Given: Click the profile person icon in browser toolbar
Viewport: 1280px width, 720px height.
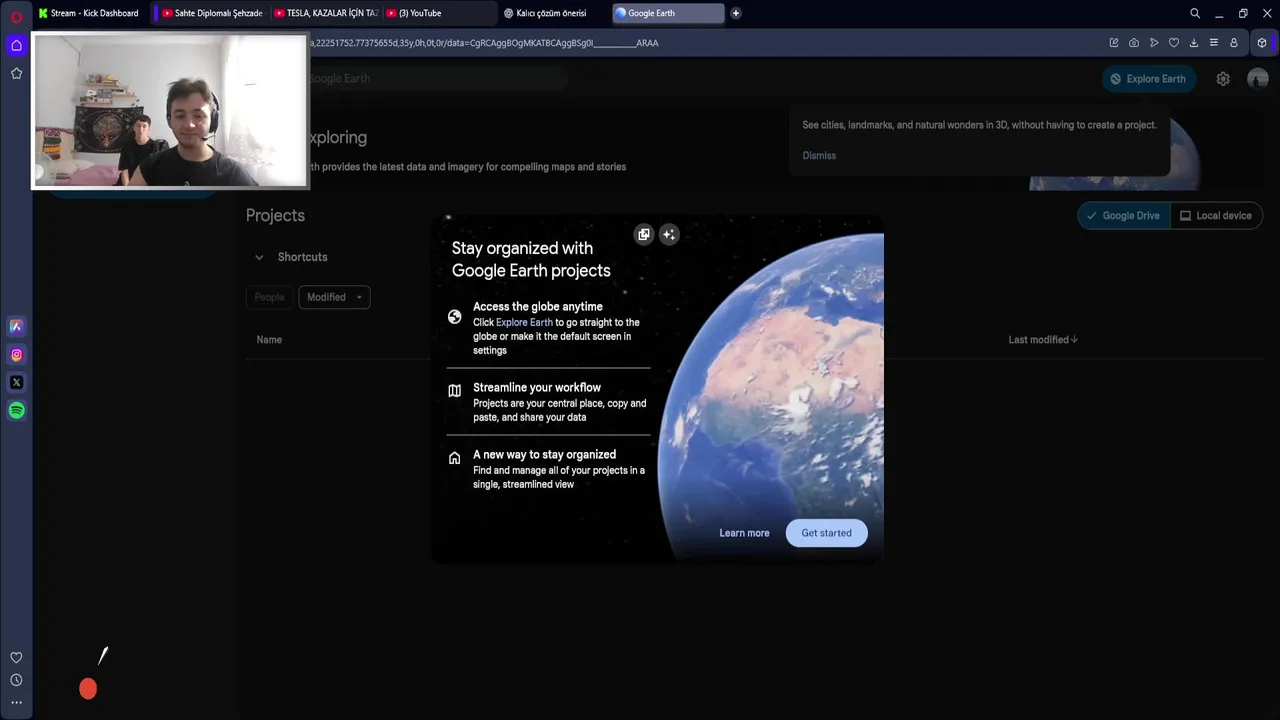Looking at the screenshot, I should (1234, 43).
